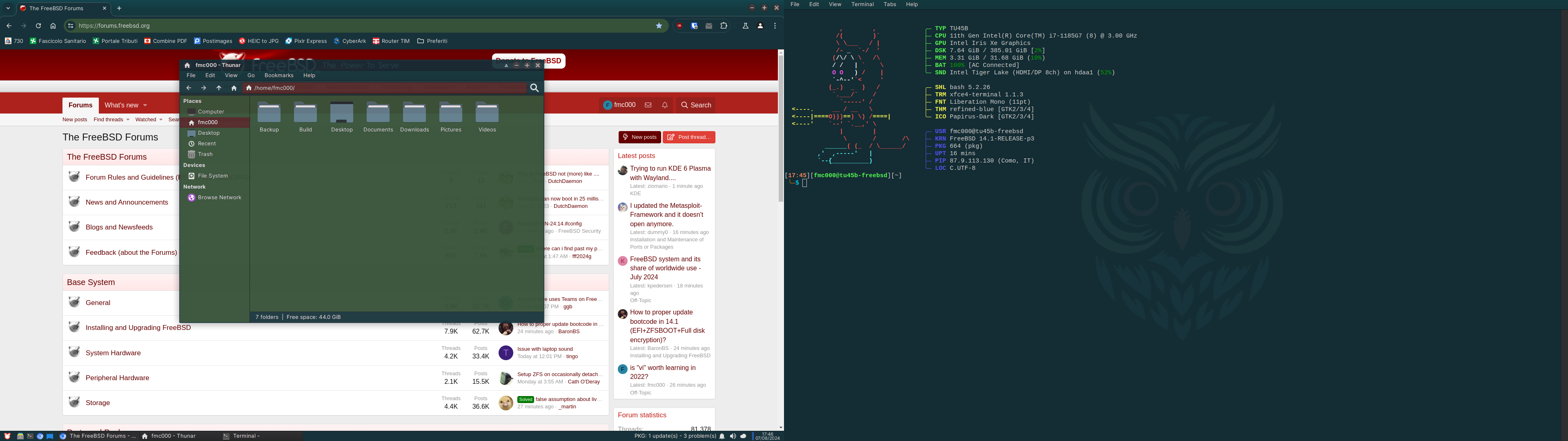Click Thunar's search magnifier icon

[535, 88]
